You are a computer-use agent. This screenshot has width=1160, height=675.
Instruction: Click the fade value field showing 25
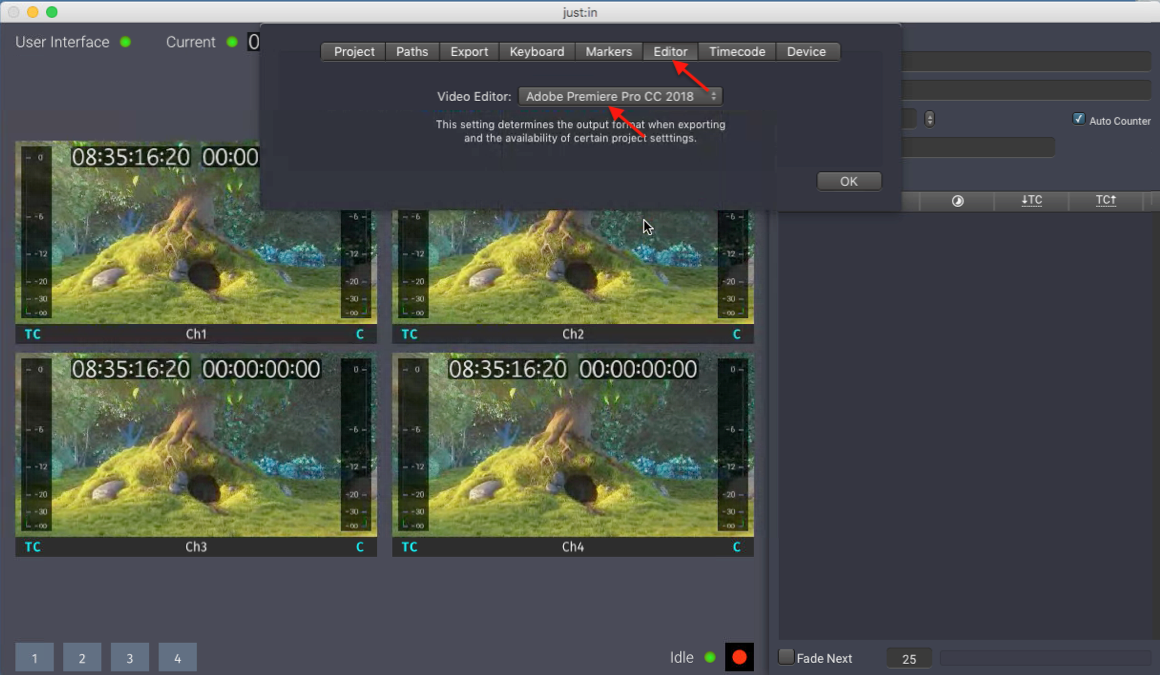pyautogui.click(x=909, y=658)
